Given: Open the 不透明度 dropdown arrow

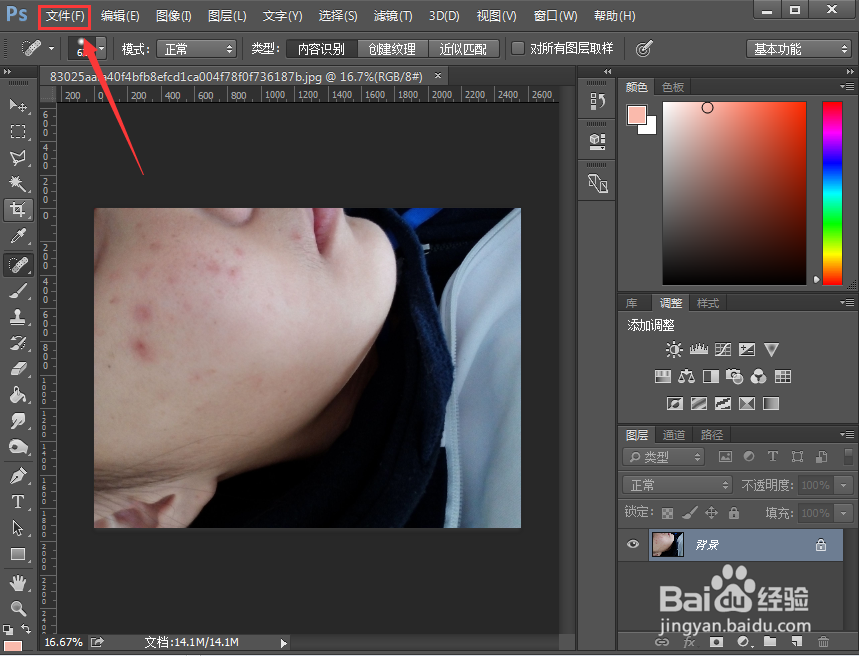Looking at the screenshot, I should (x=844, y=485).
